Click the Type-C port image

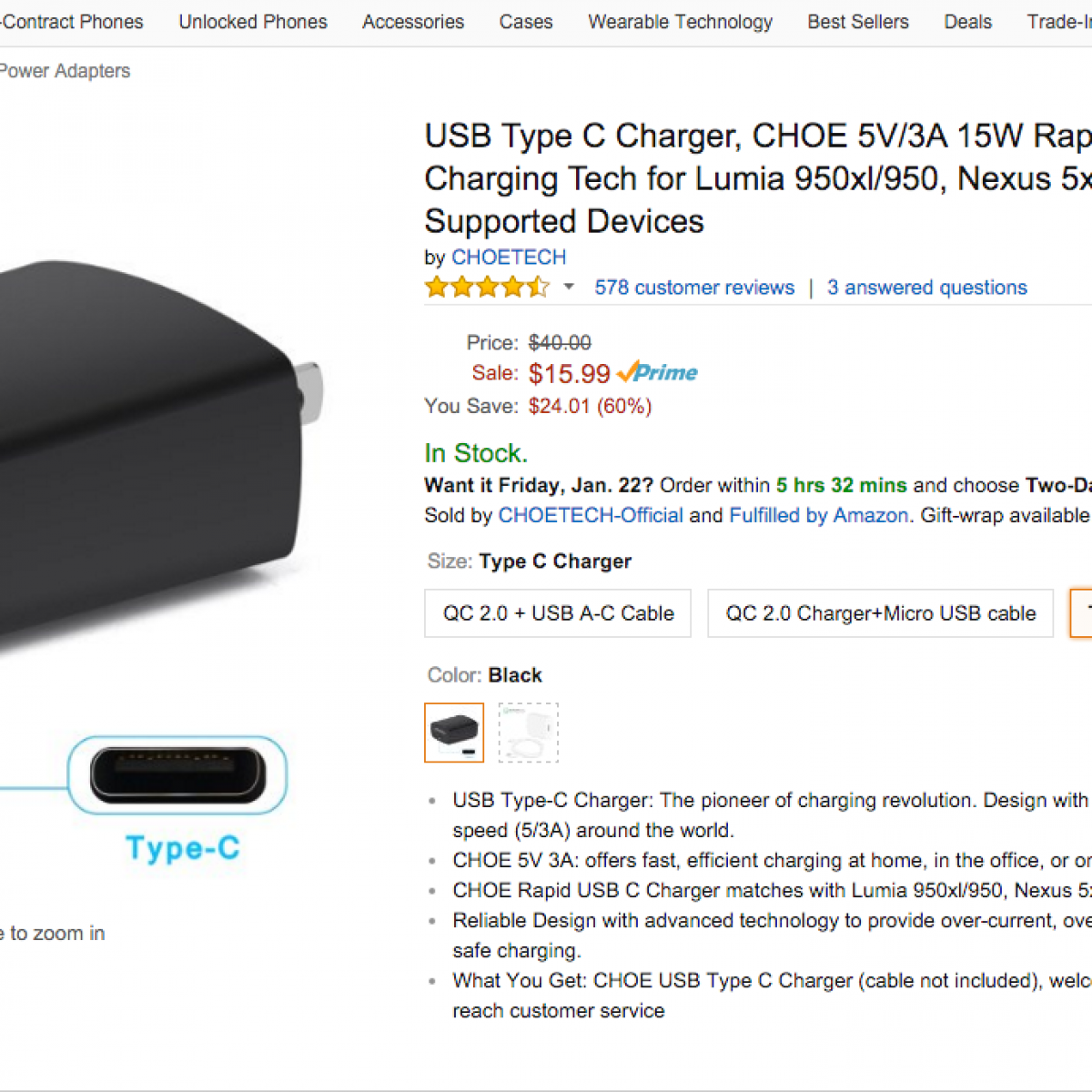point(178,775)
